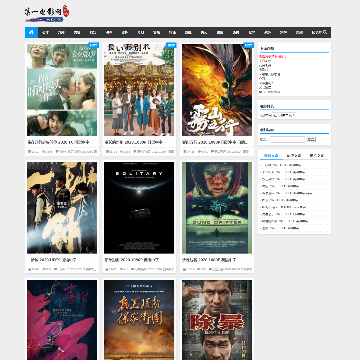The height and width of the screenshot is (360, 360).
Task: Select the active blue-underlined tab in the sidebar list
Action: pyautogui.click(x=271, y=156)
